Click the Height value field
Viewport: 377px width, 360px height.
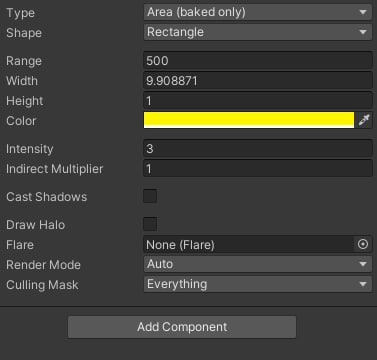pos(258,100)
